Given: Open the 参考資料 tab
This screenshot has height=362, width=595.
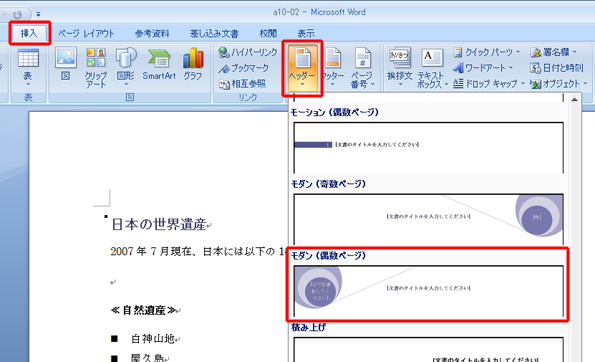Looking at the screenshot, I should [152, 33].
